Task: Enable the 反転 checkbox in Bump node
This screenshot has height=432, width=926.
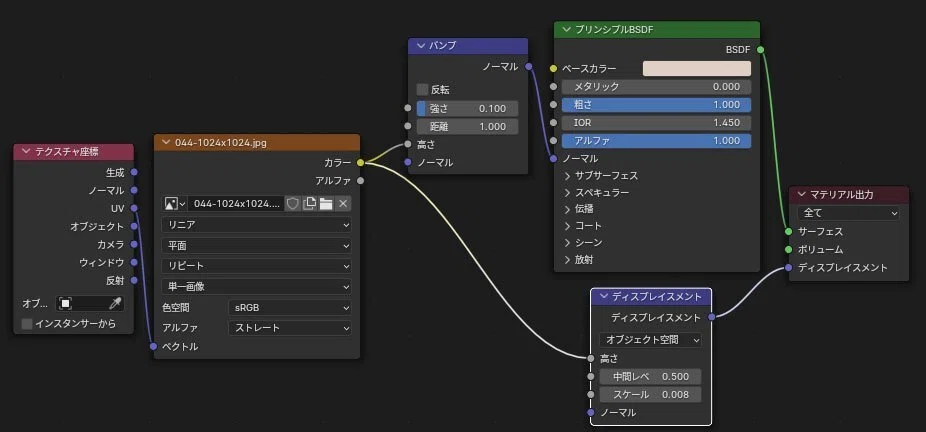Action: [422, 90]
